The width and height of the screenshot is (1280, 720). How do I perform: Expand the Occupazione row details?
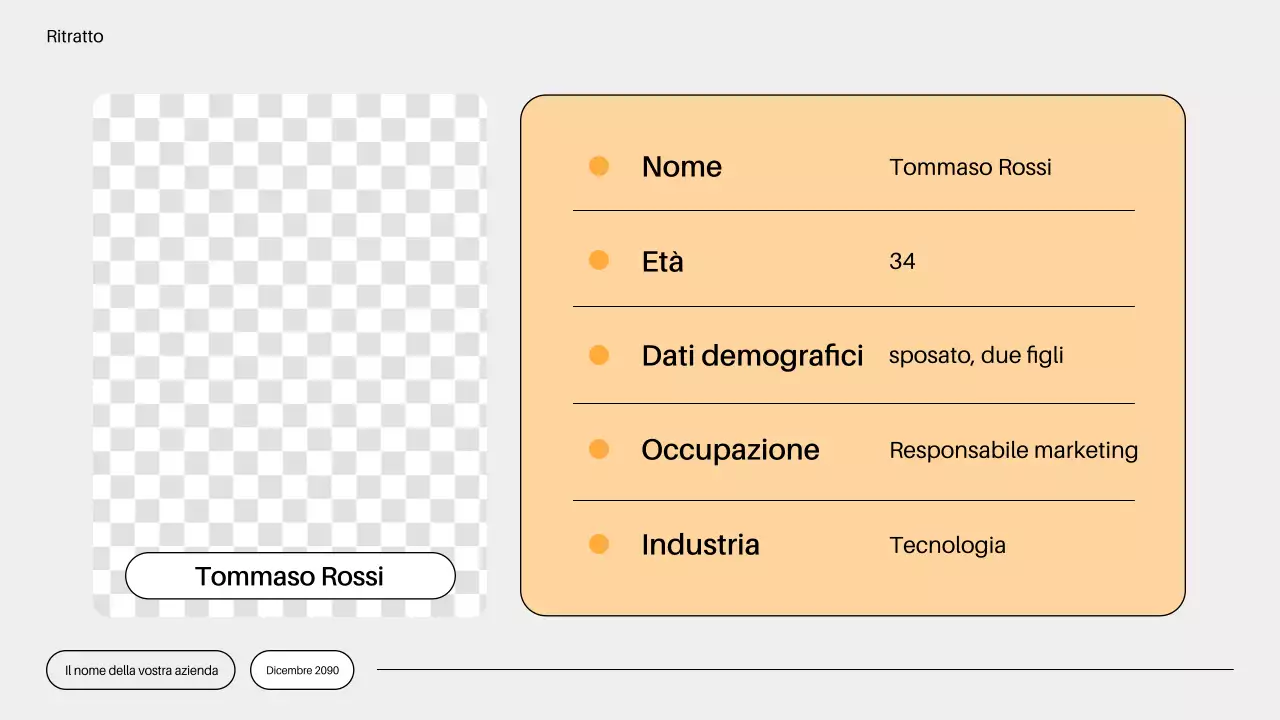tap(730, 449)
